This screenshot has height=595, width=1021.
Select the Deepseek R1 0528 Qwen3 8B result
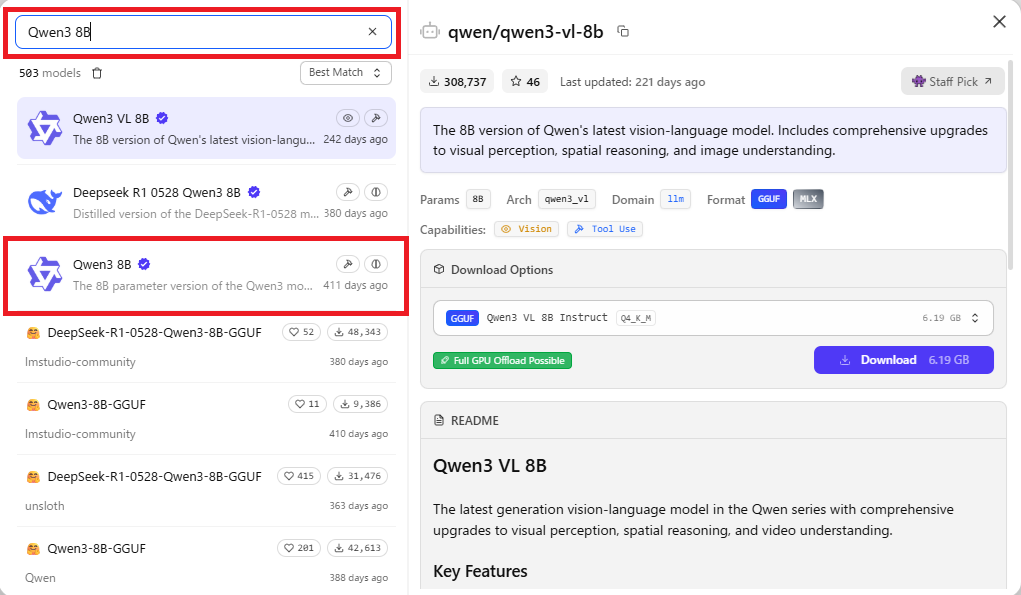coord(206,202)
